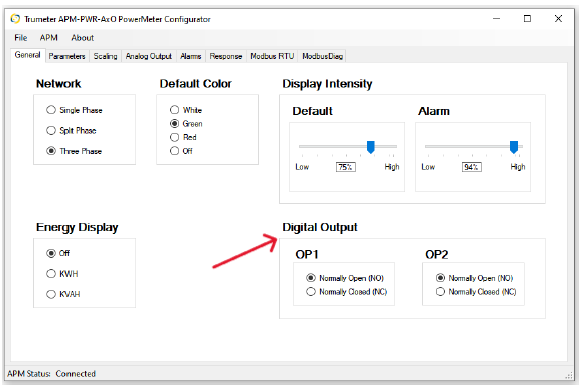Open the Analog Output tab
The height and width of the screenshot is (389, 580).
coord(149,56)
